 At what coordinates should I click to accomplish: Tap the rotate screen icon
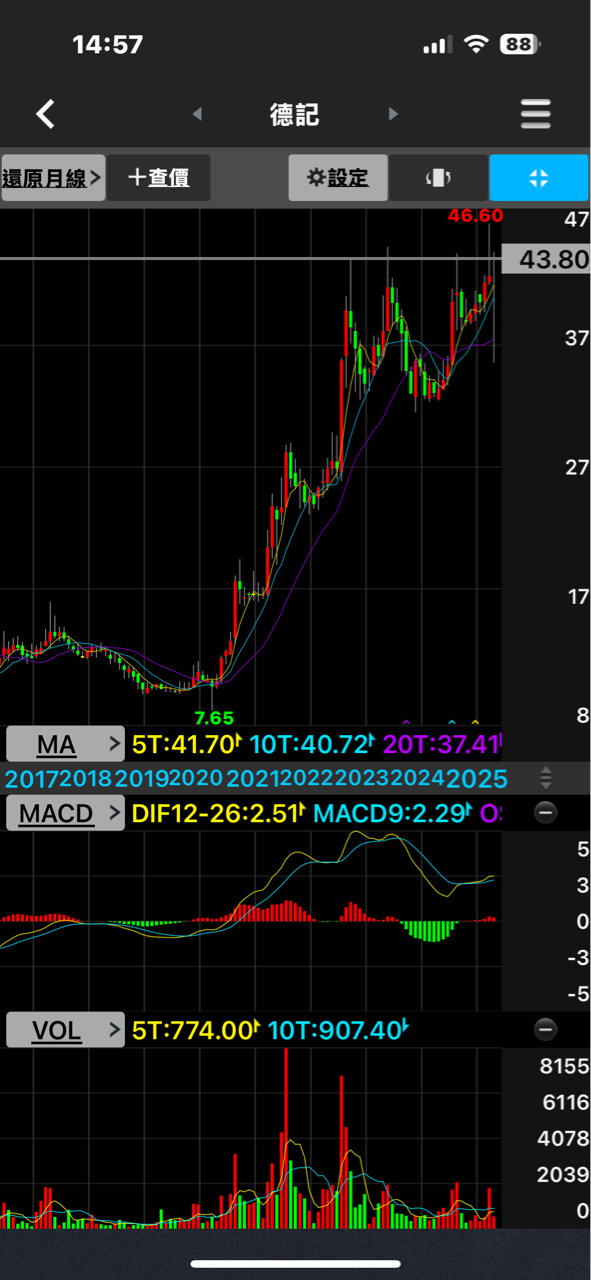click(x=438, y=178)
